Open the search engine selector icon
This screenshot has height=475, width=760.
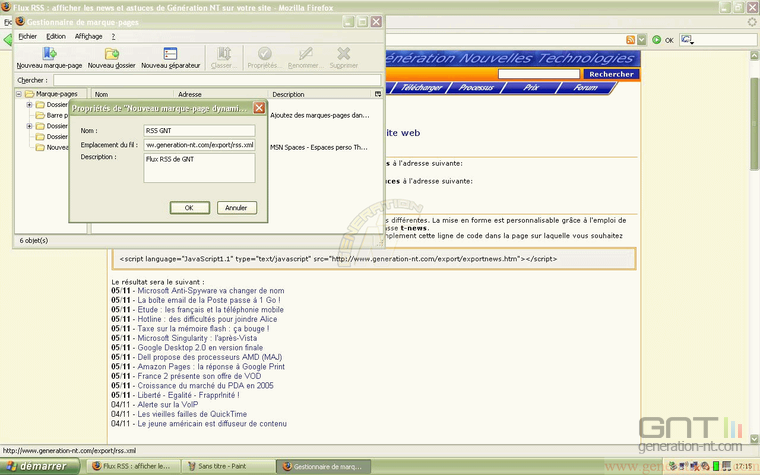click(x=687, y=40)
